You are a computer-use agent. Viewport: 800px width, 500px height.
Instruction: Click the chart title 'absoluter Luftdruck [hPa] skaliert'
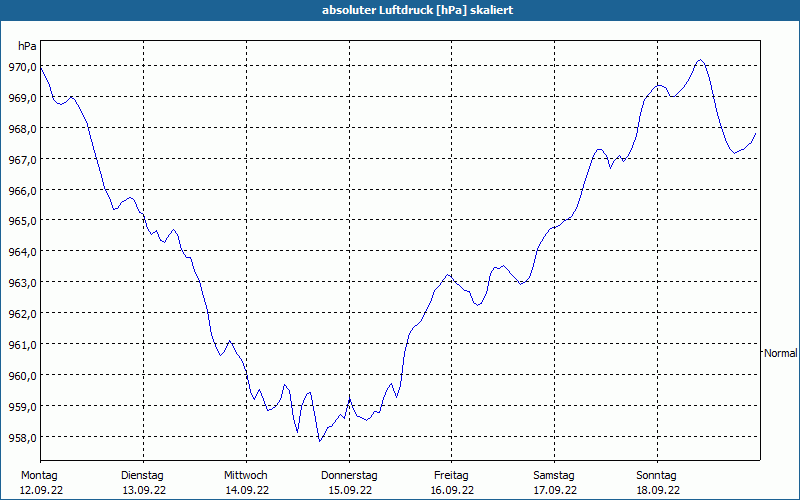coord(417,10)
